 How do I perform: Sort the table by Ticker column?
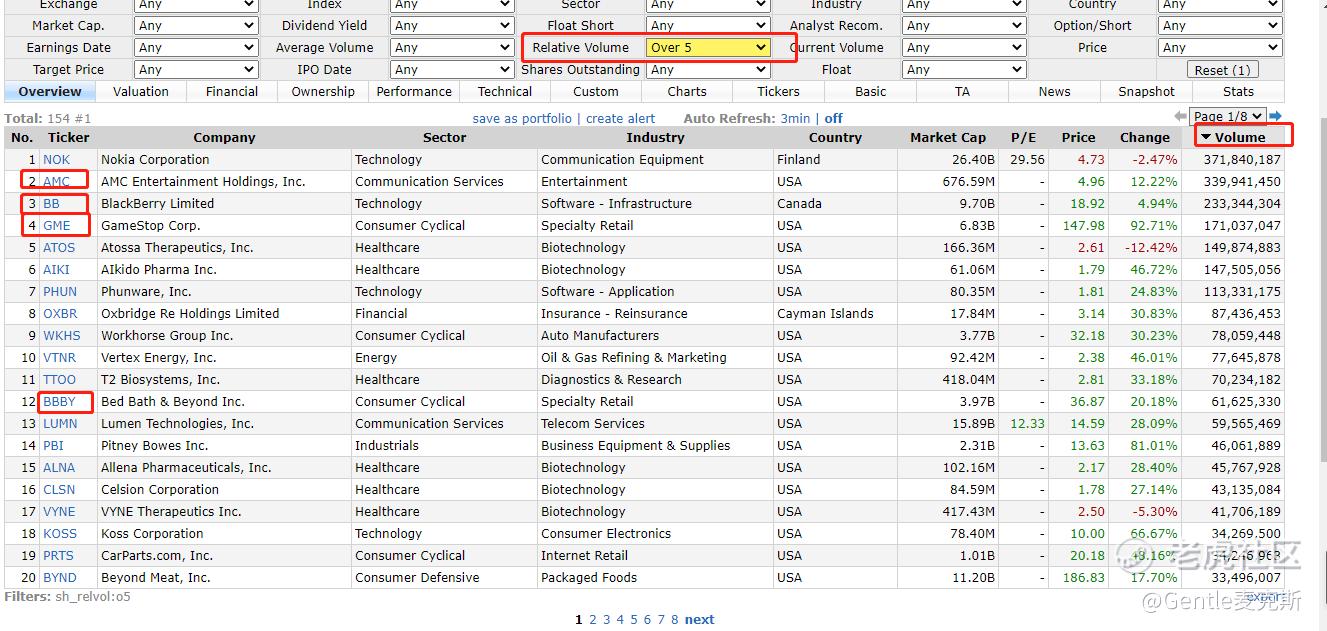click(69, 137)
